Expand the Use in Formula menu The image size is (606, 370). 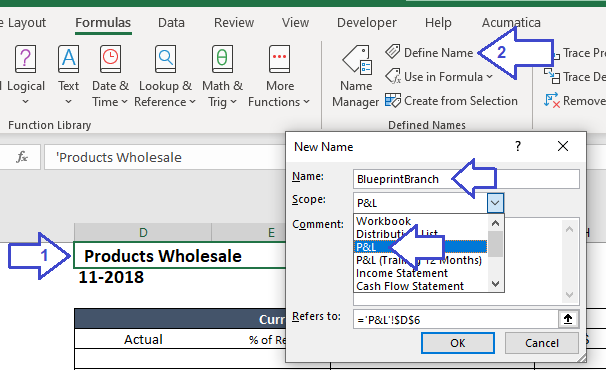tap(439, 77)
